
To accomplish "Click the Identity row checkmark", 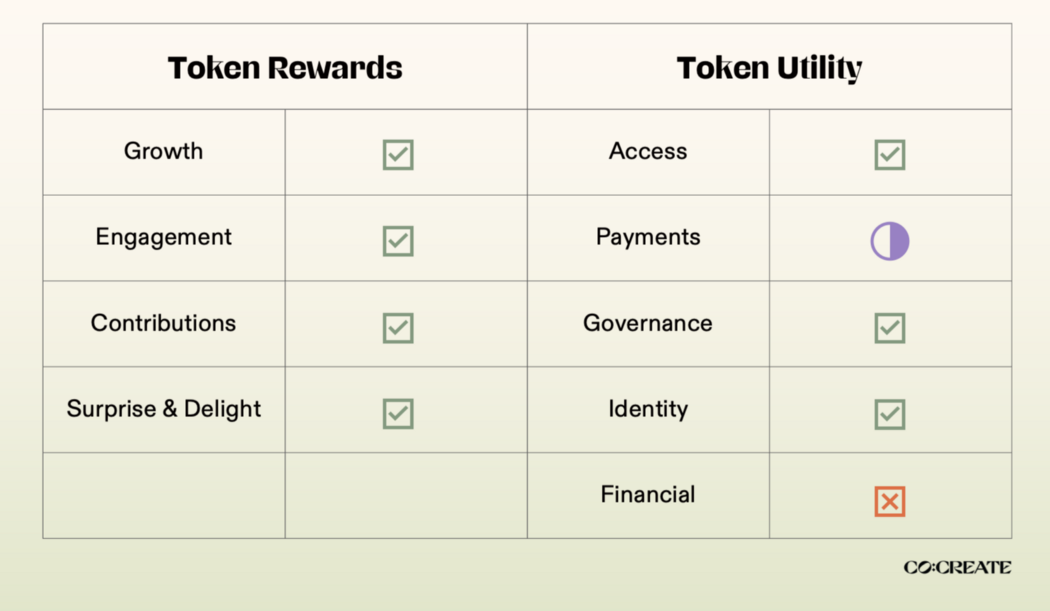I will 889,414.
